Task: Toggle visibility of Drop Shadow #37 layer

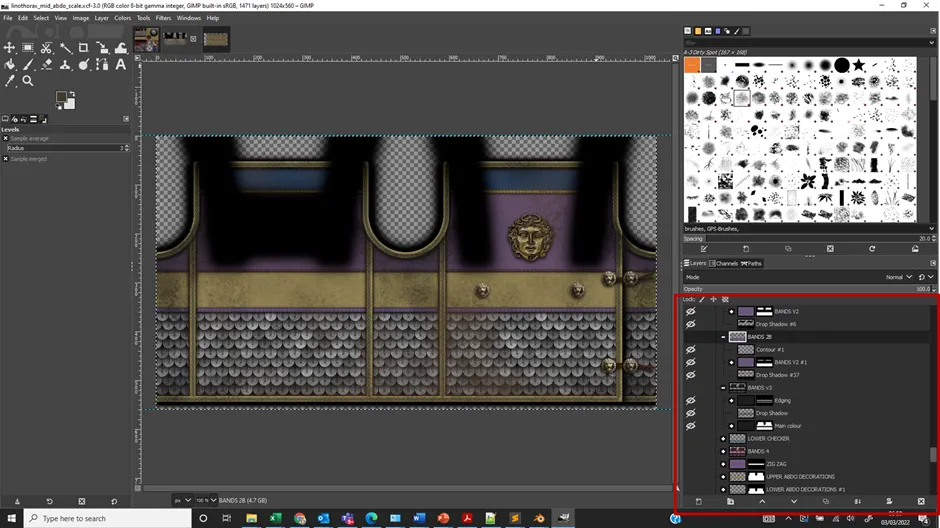Action: tap(691, 375)
